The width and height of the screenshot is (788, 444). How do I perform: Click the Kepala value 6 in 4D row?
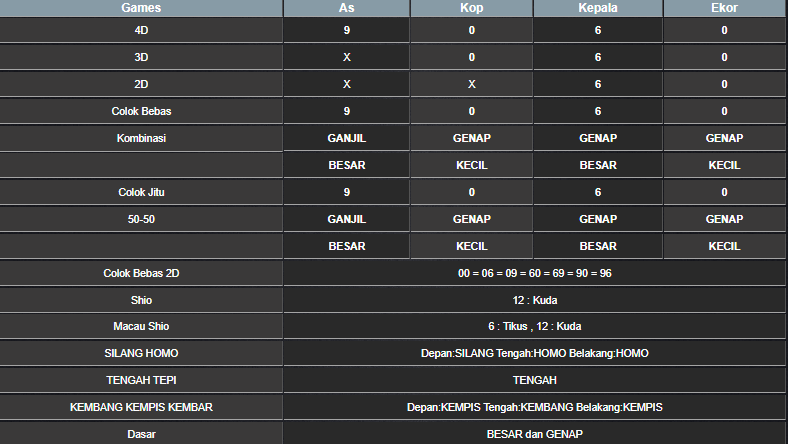click(598, 30)
